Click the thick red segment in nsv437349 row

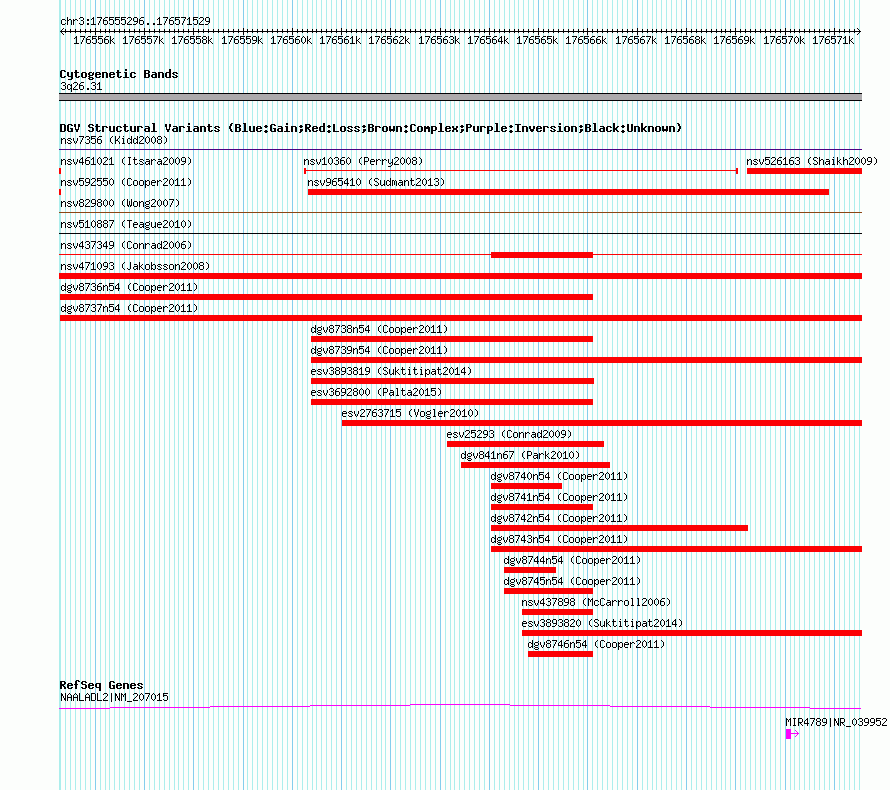click(x=542, y=255)
